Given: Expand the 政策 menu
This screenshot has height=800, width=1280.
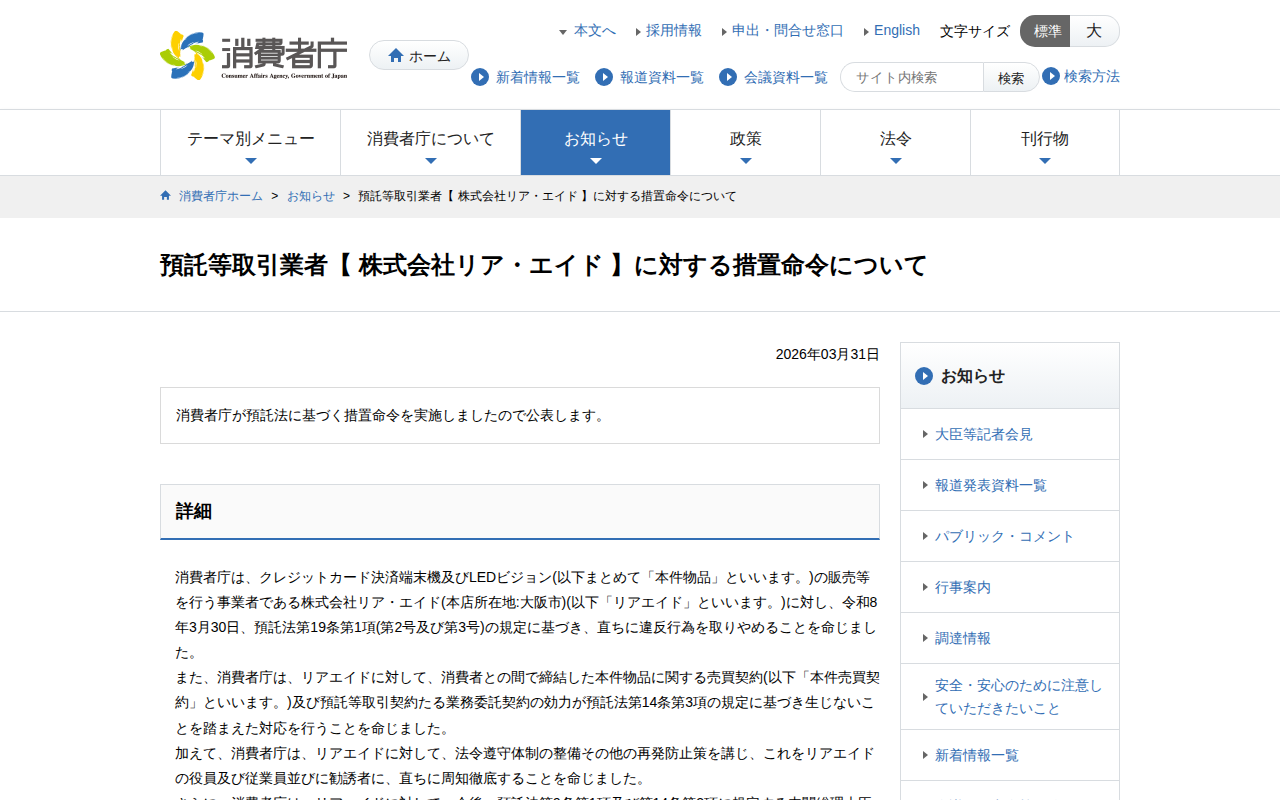Looking at the screenshot, I should click(746, 143).
